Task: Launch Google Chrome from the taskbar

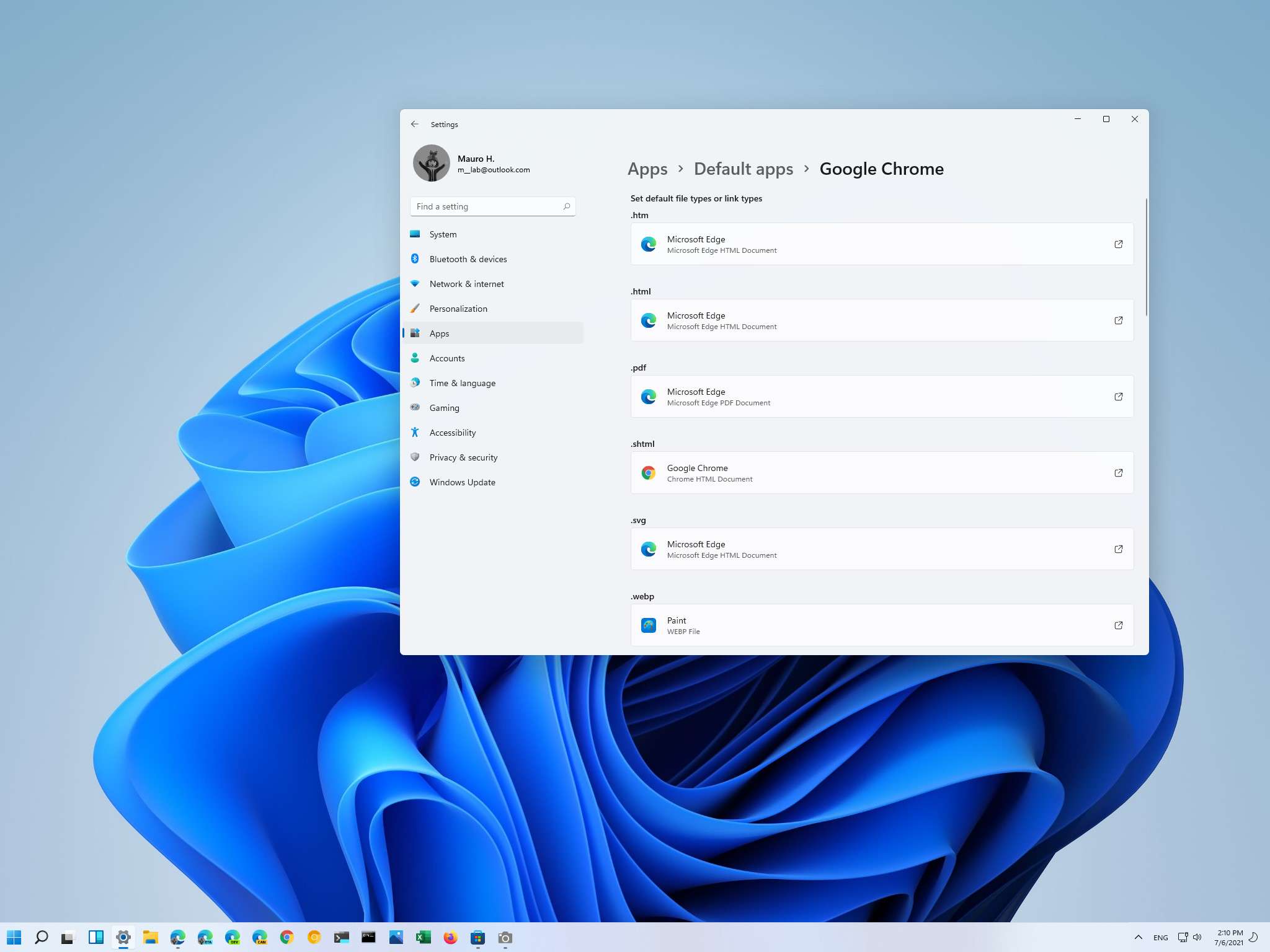Action: coord(286,937)
